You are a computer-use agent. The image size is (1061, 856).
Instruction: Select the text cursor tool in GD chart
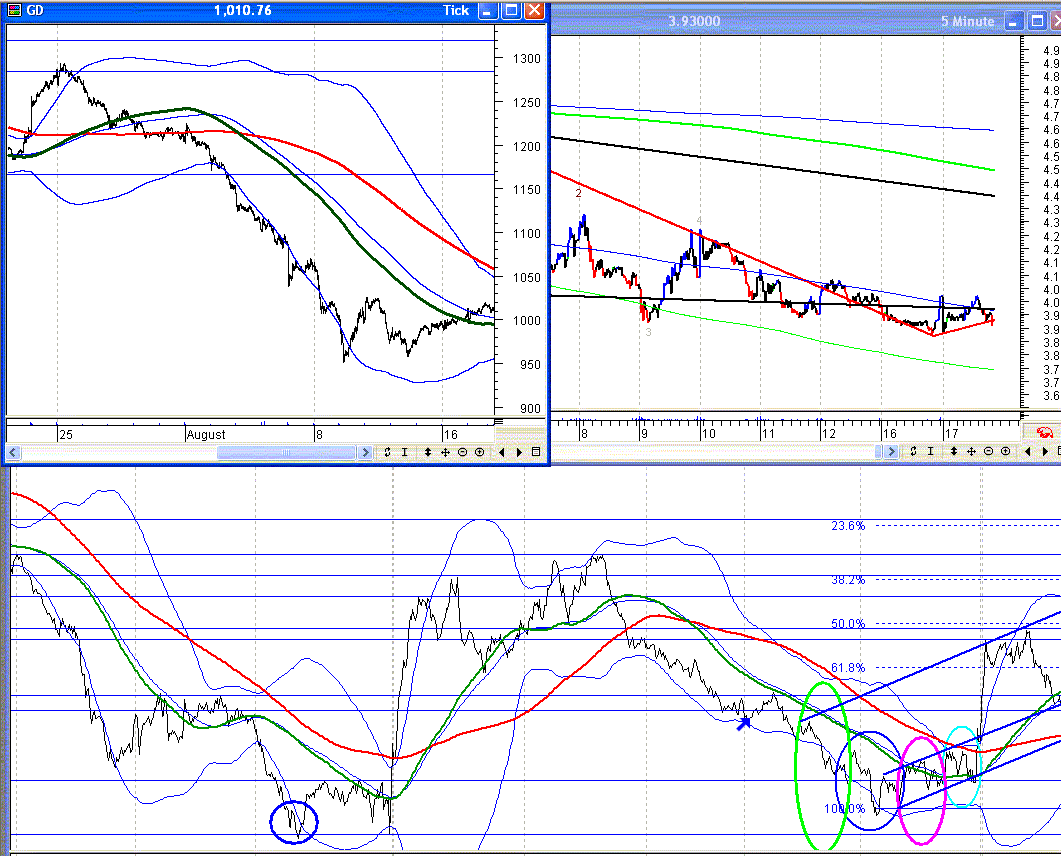coord(405,452)
